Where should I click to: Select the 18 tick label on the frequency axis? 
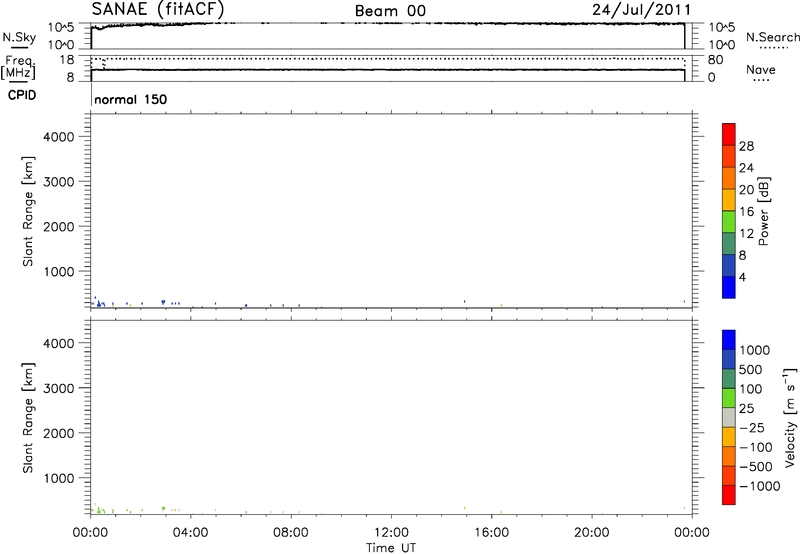[x=67, y=60]
